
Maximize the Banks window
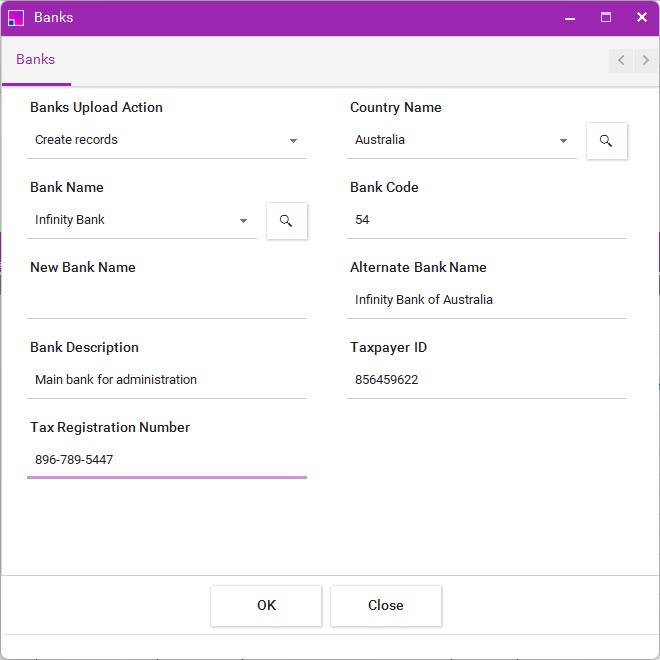point(606,18)
